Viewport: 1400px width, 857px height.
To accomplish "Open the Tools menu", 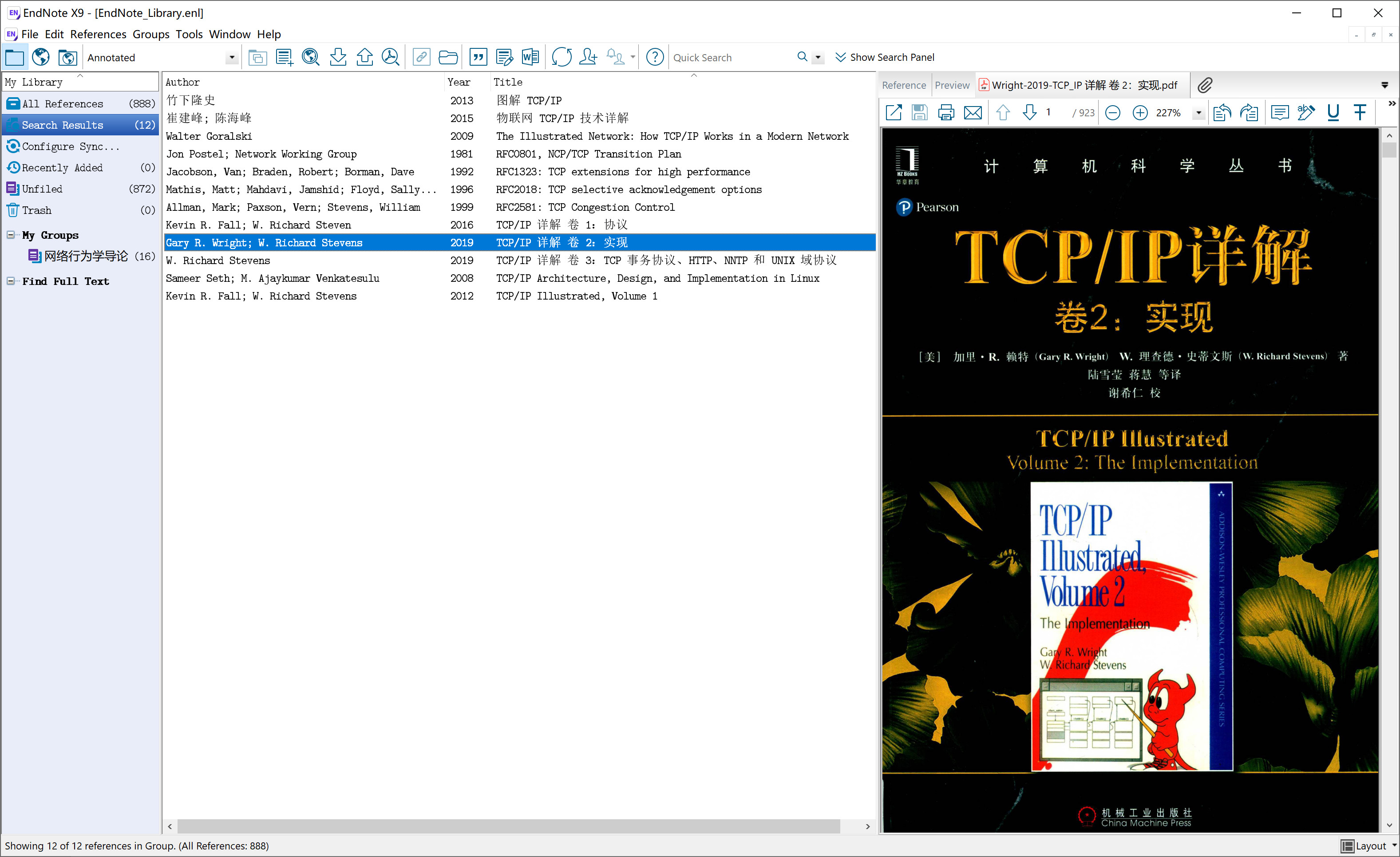I will (189, 34).
